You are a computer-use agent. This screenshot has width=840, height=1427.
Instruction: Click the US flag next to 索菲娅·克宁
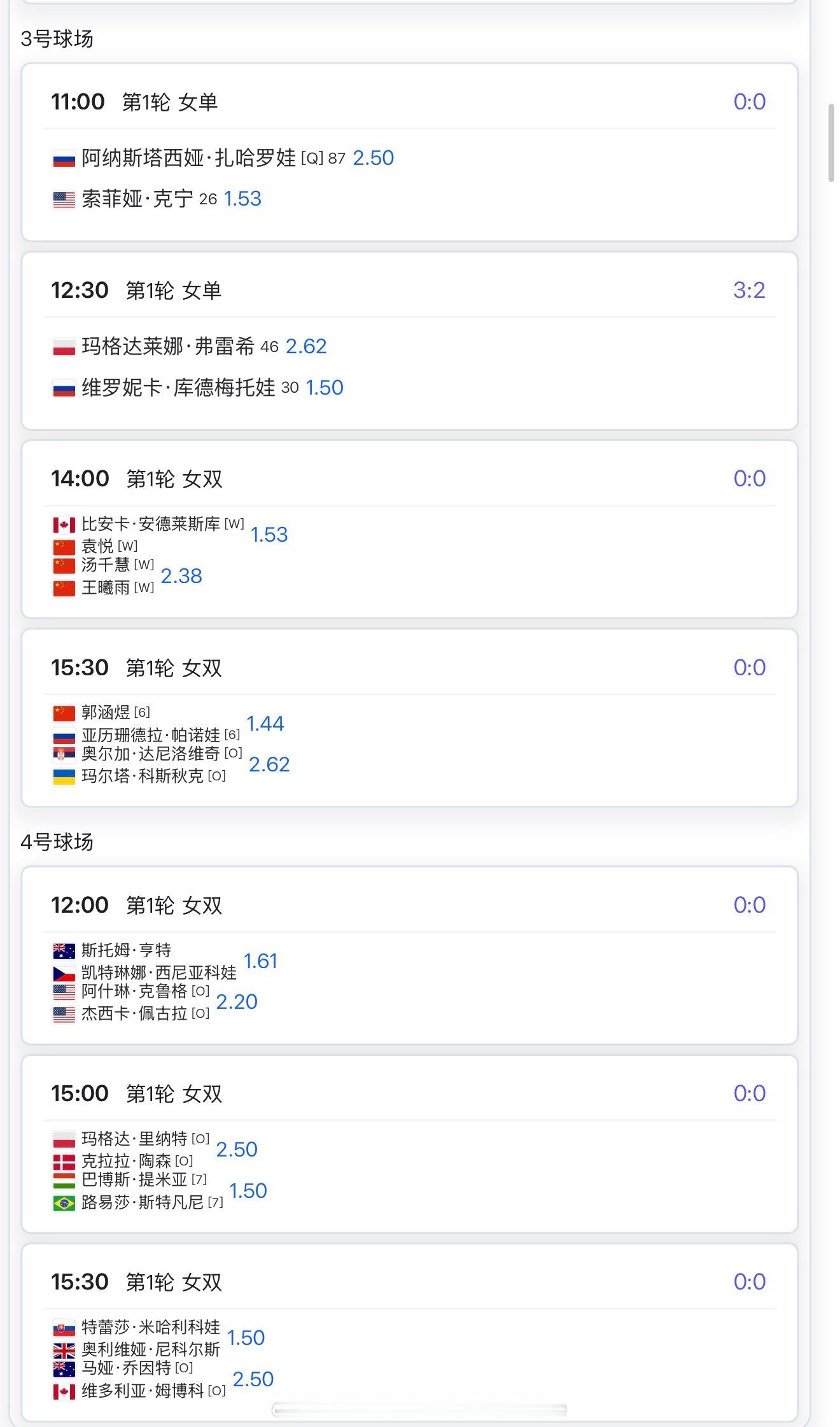pyautogui.click(x=64, y=200)
